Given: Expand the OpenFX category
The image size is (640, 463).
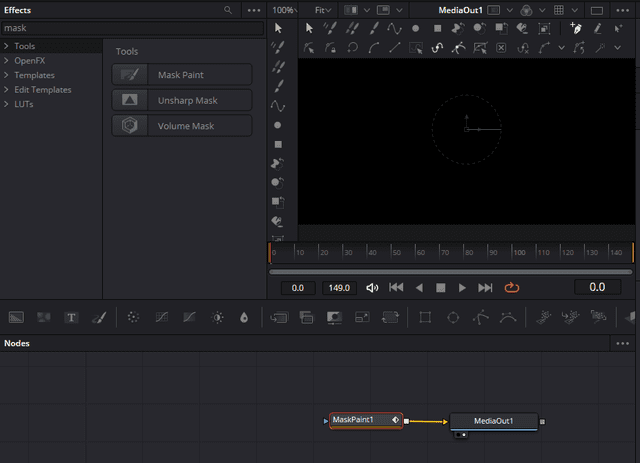Looking at the screenshot, I should point(6,60).
